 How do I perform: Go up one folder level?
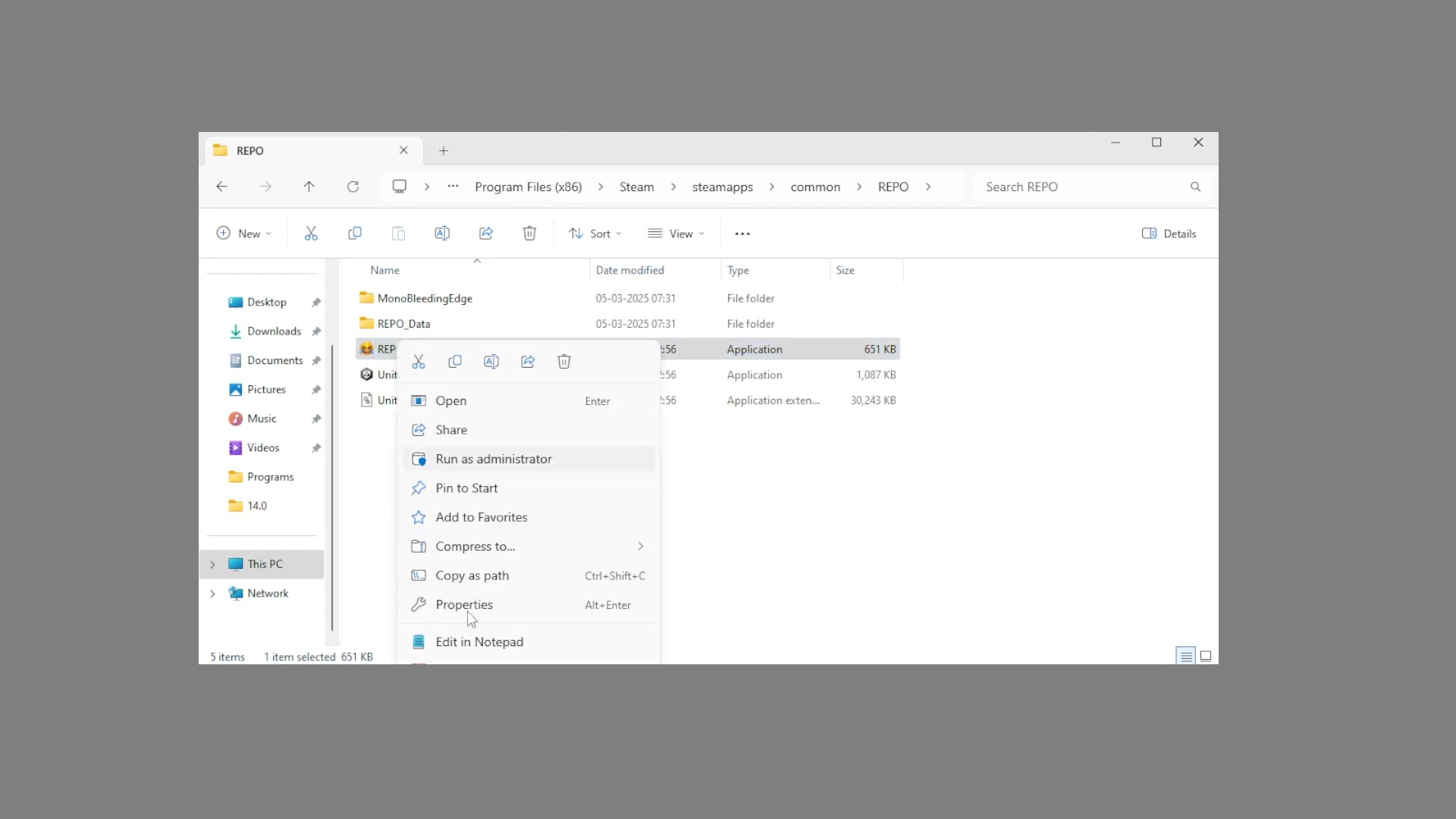[309, 187]
